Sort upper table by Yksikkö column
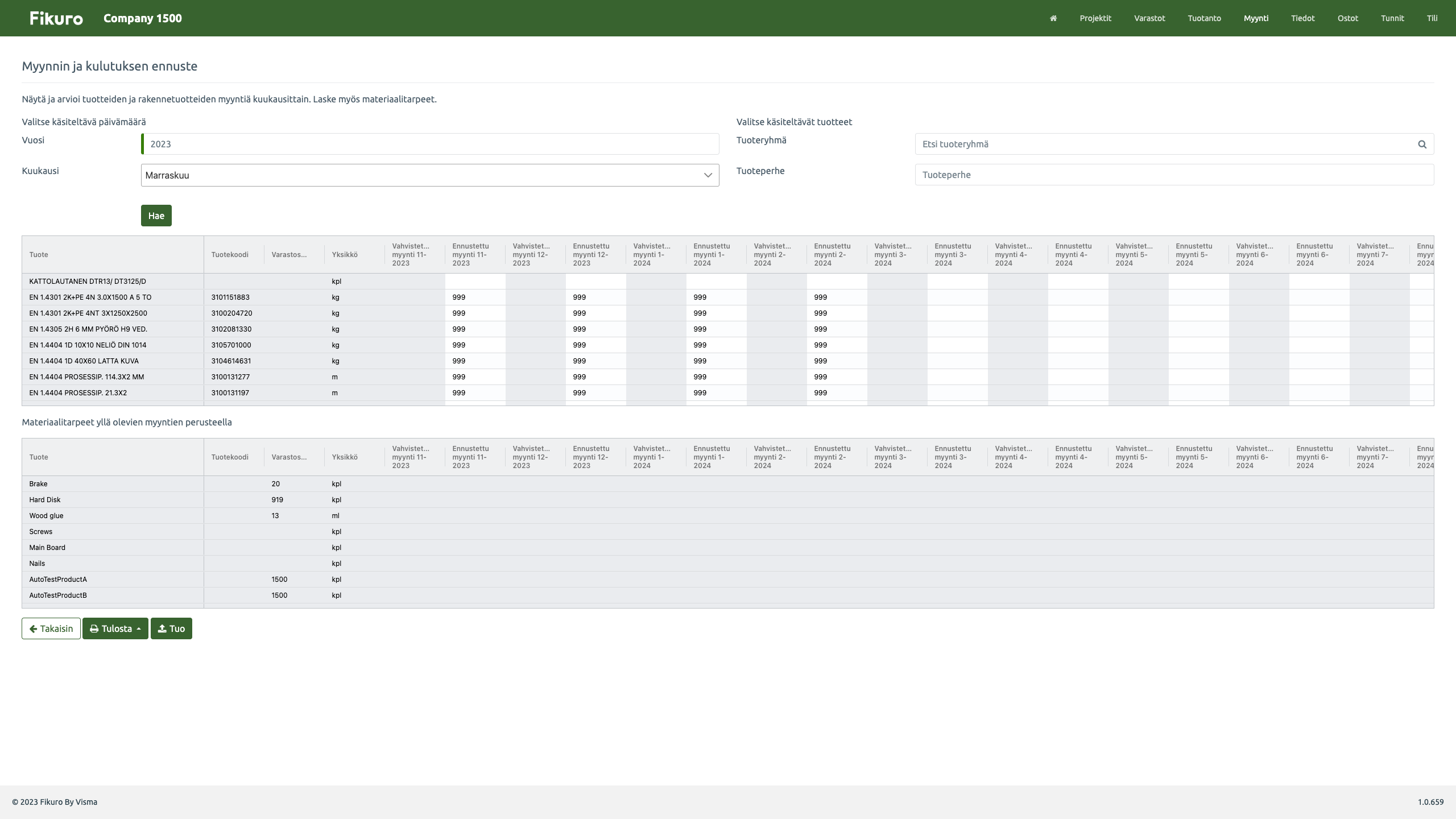Viewport: 1456px width, 819px height. [x=354, y=255]
